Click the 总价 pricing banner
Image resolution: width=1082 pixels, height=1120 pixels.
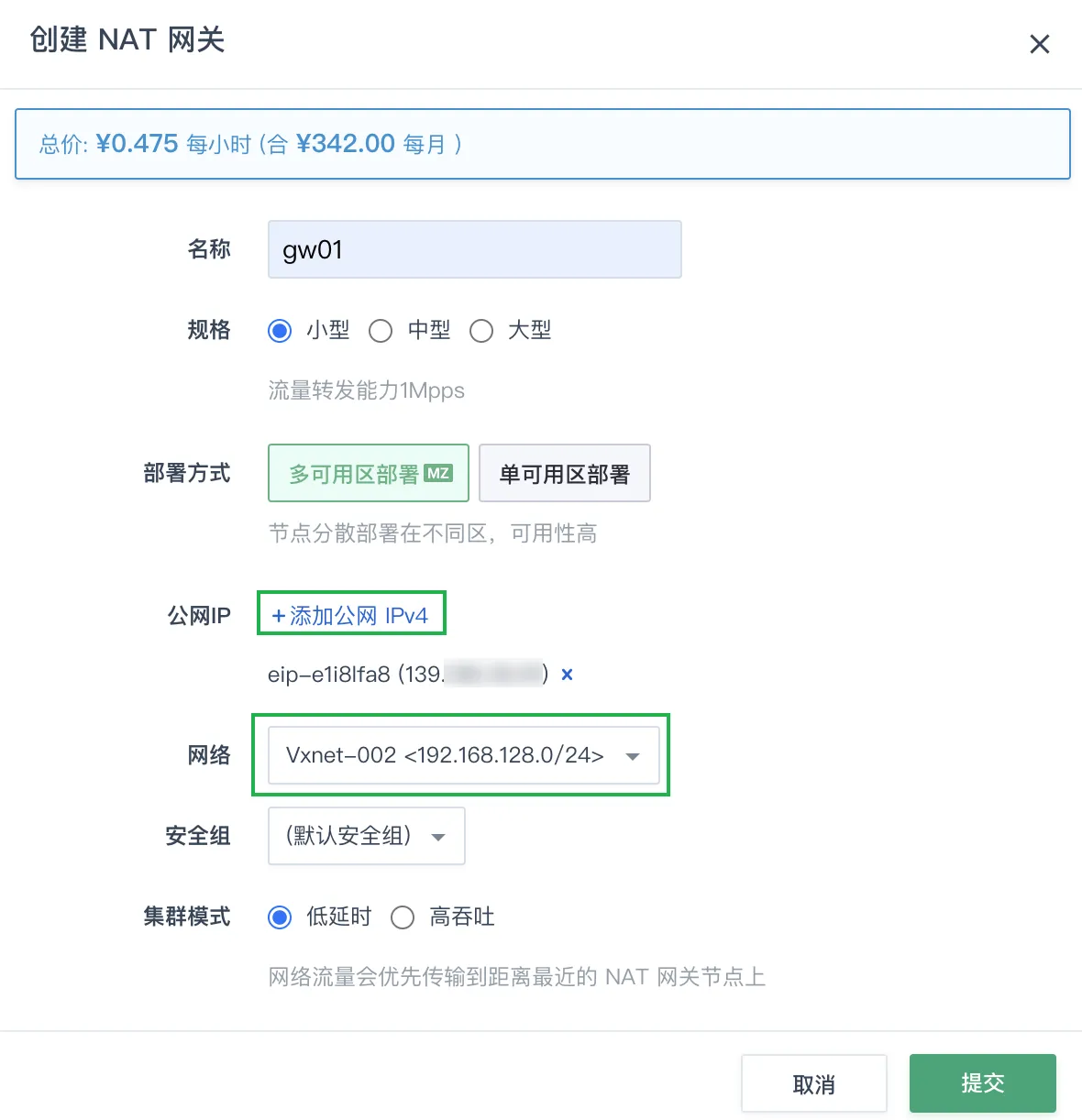[x=542, y=144]
